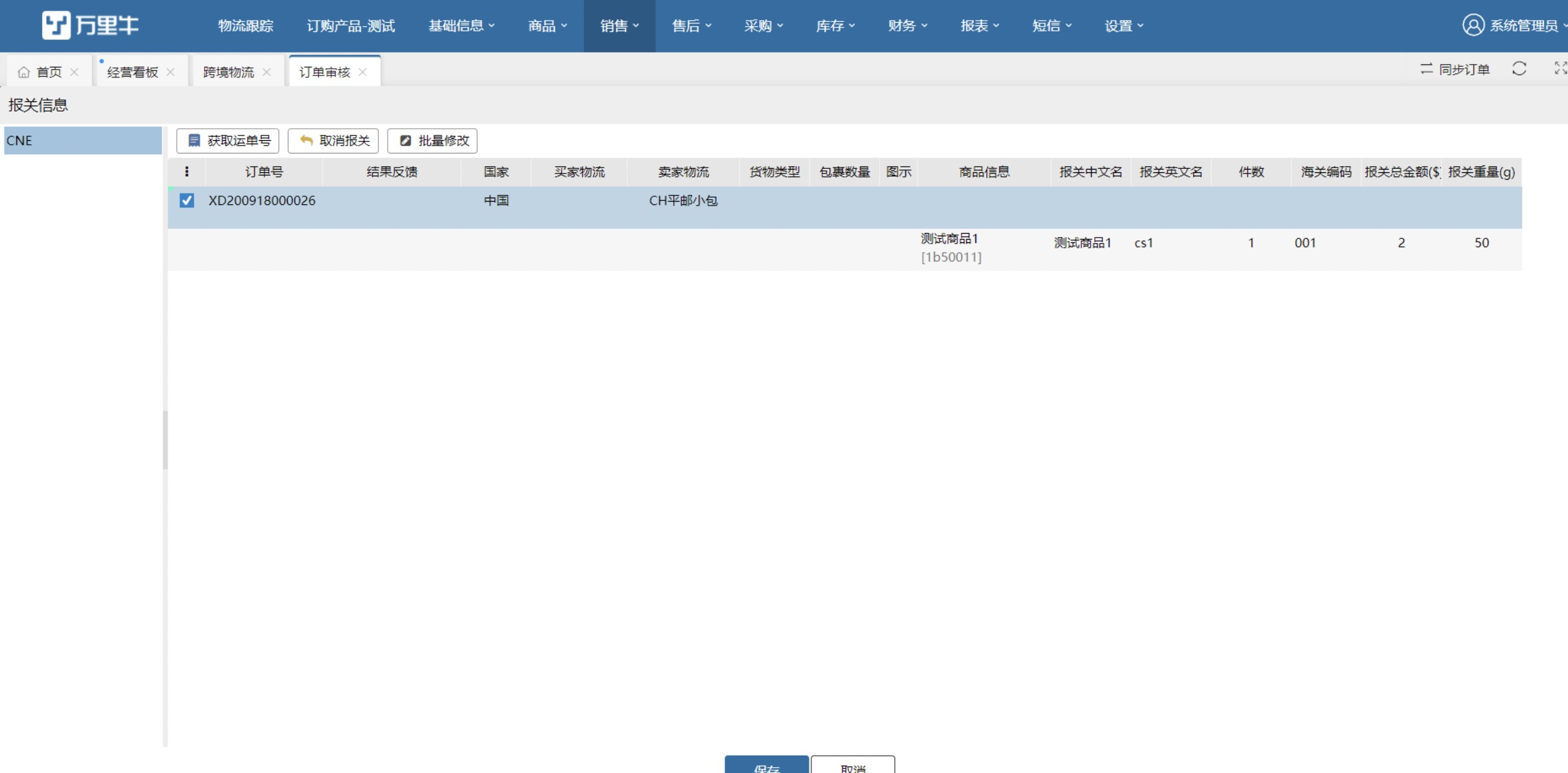The width and height of the screenshot is (1568, 773).
Task: Expand the 销售 dropdown menu
Action: click(620, 26)
